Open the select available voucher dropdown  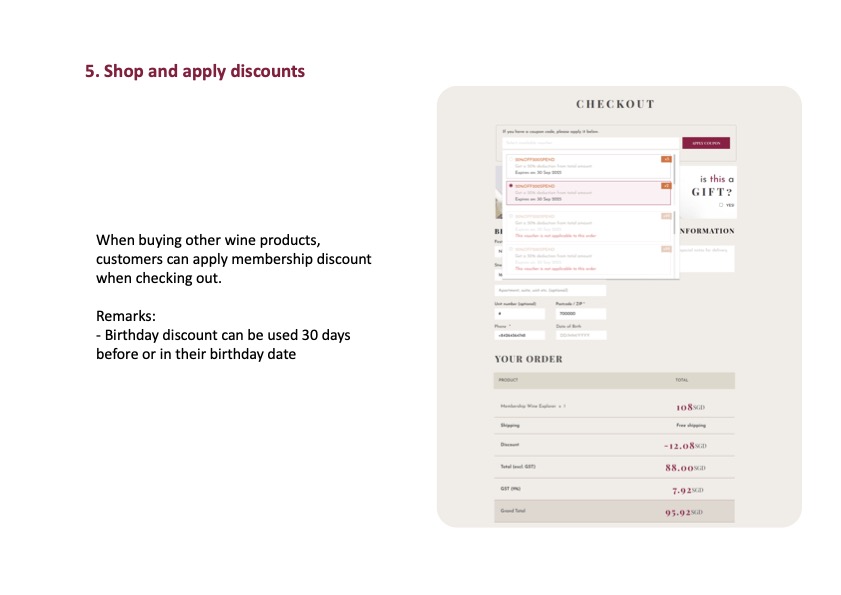point(588,143)
